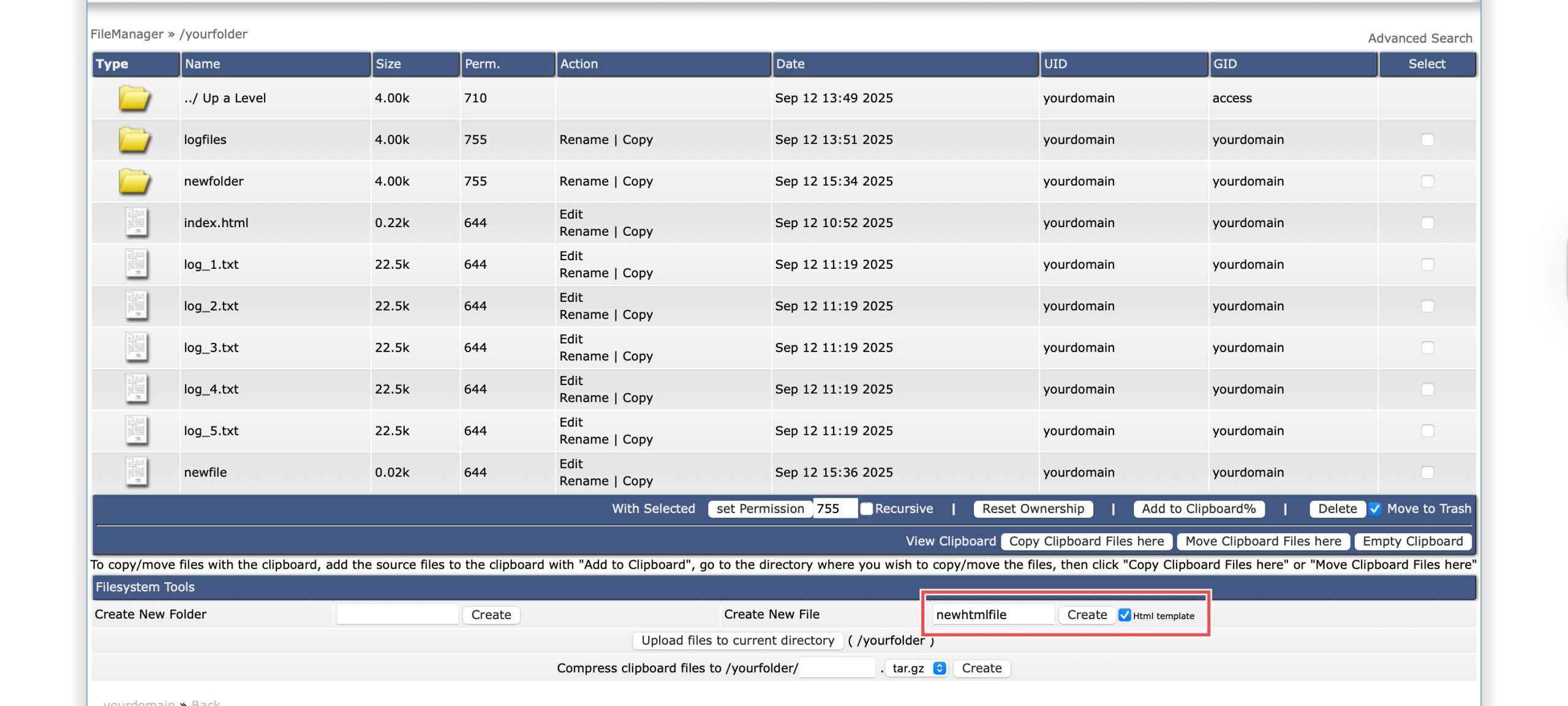Image resolution: width=1568 pixels, height=706 pixels.
Task: Open the logfiles folder link
Action: tap(205, 140)
